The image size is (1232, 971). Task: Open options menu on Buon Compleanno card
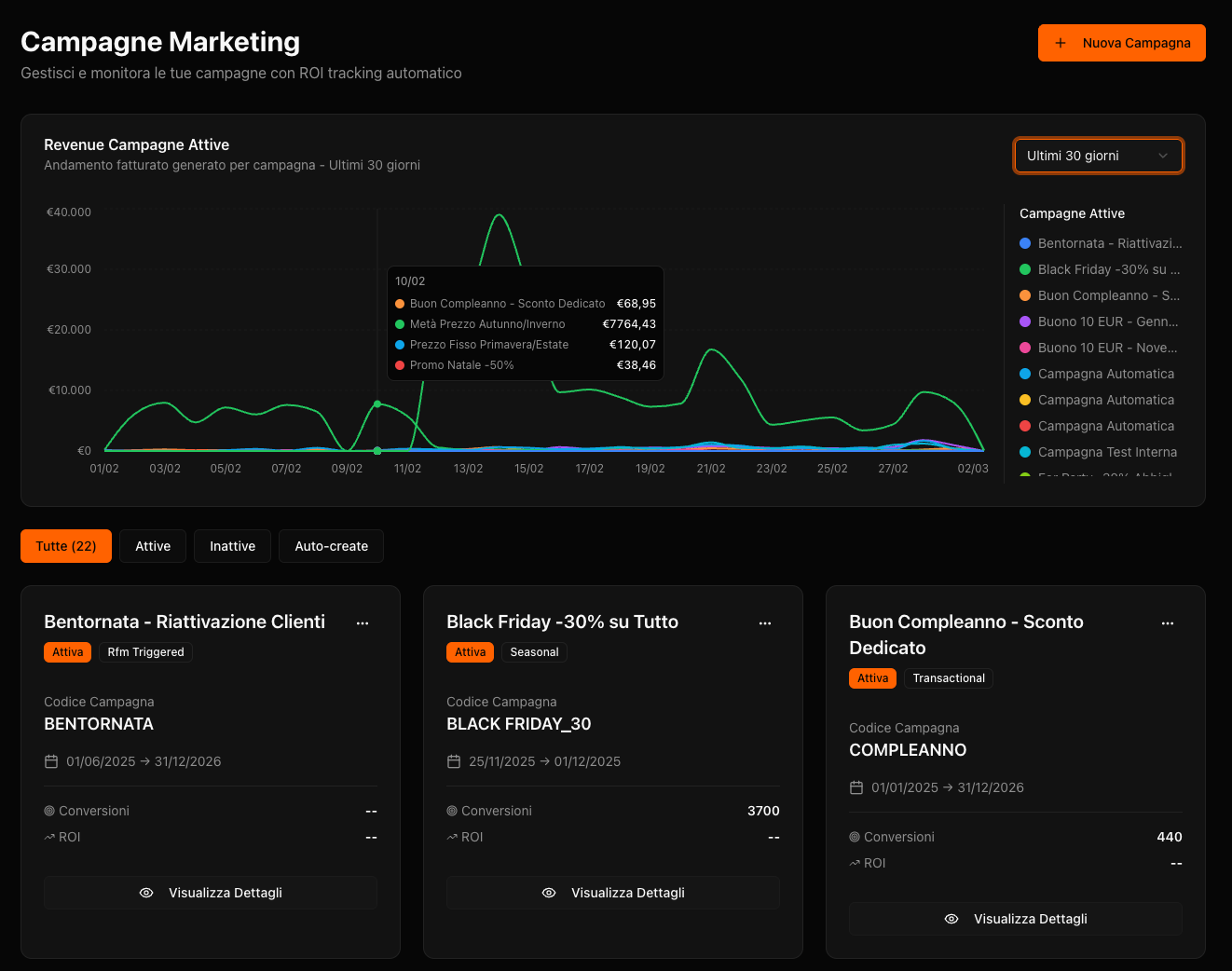1168,622
